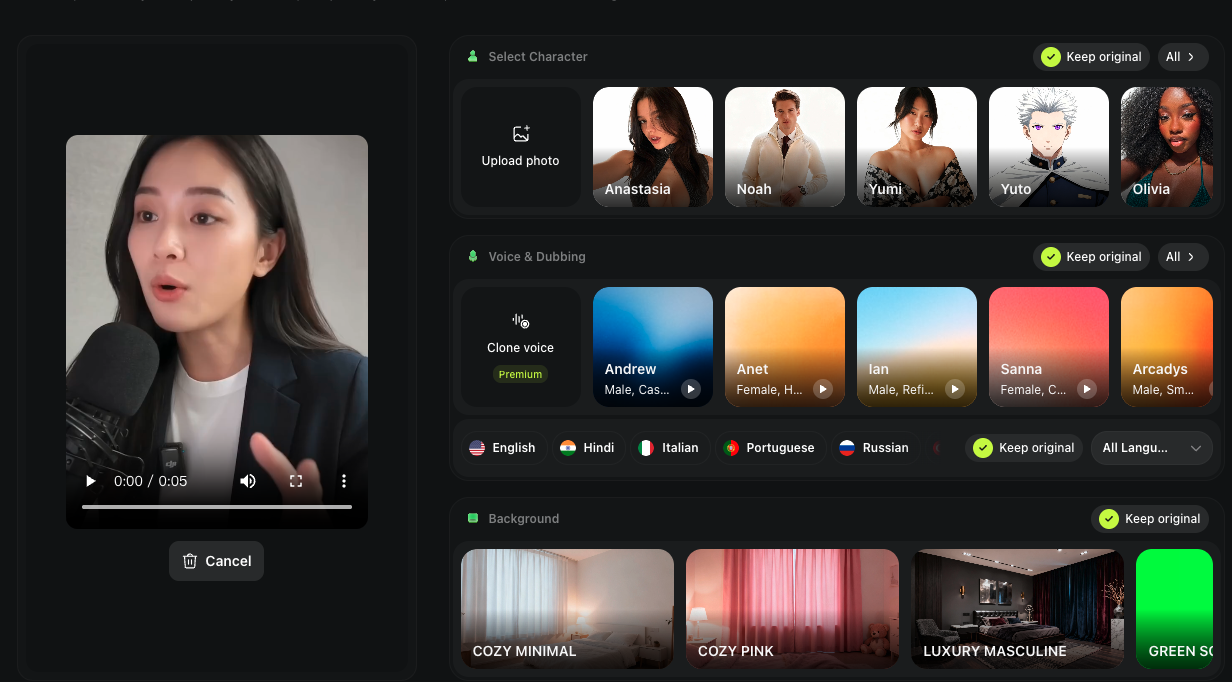Toggle Keep original for Select Character
The width and height of the screenshot is (1232, 682).
click(1091, 57)
